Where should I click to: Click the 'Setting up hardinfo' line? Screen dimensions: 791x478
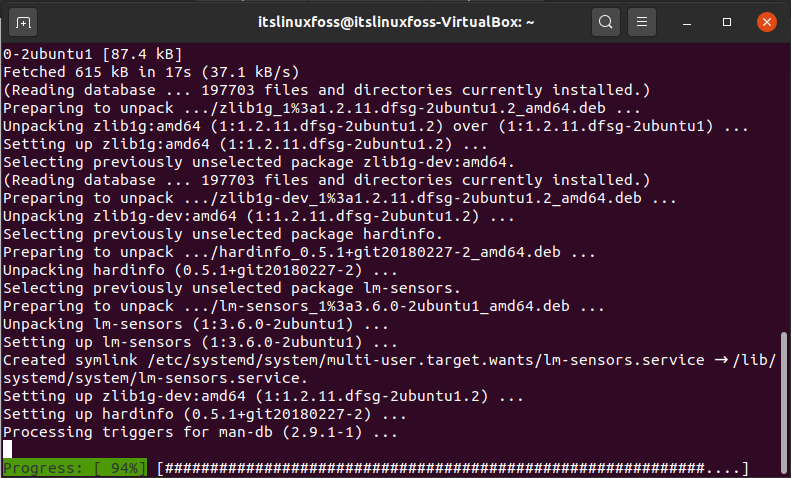pyautogui.click(x=205, y=414)
